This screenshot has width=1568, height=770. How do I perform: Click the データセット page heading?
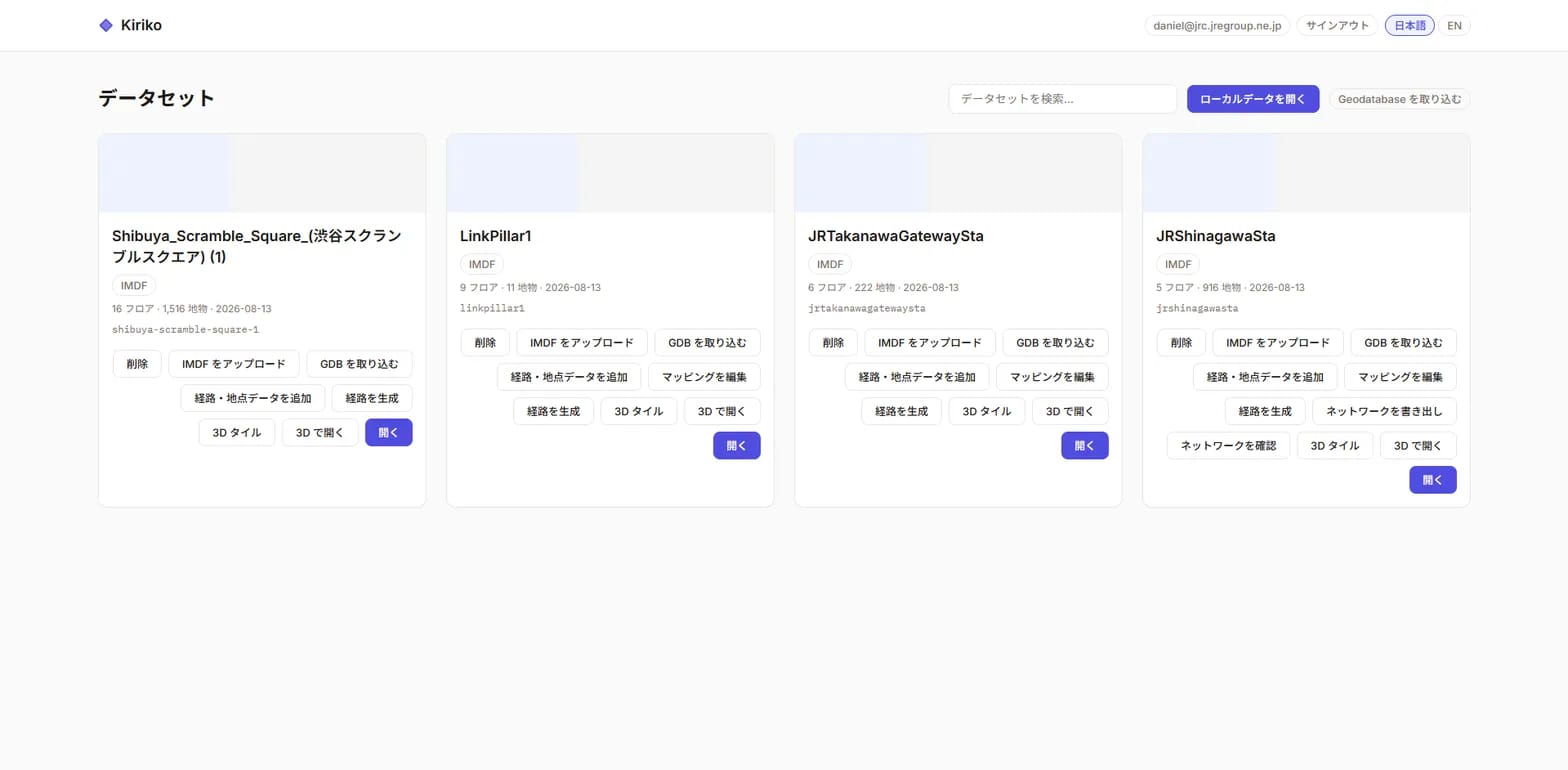[x=157, y=98]
